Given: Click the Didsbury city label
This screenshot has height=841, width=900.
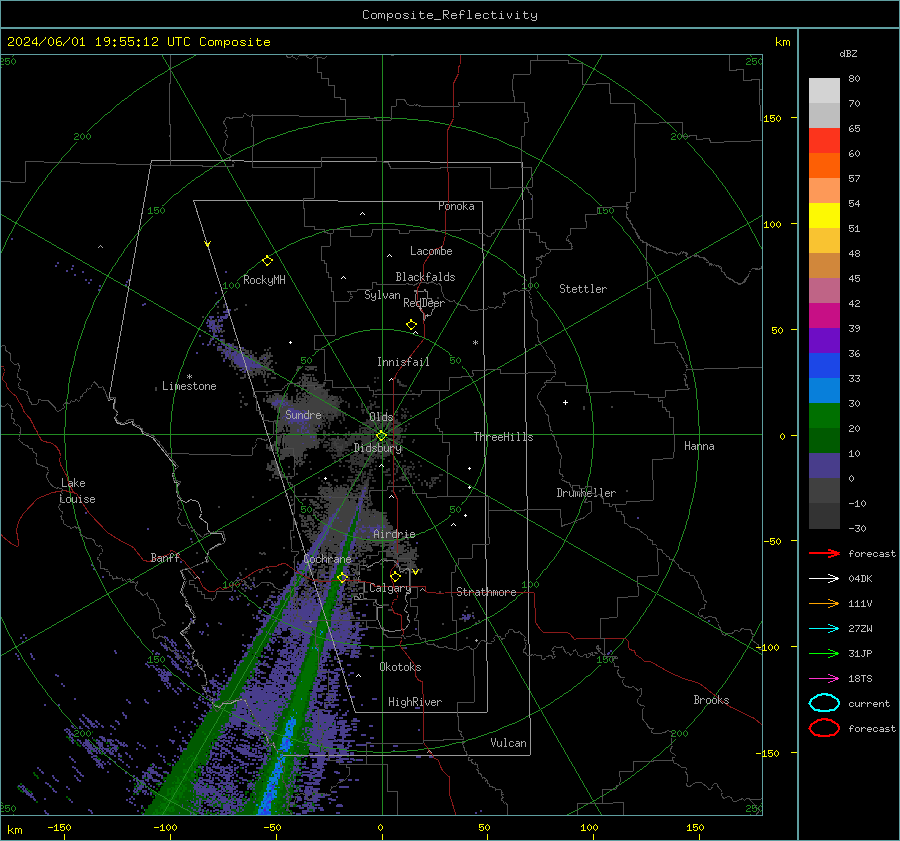Looking at the screenshot, I should pyautogui.click(x=378, y=448).
